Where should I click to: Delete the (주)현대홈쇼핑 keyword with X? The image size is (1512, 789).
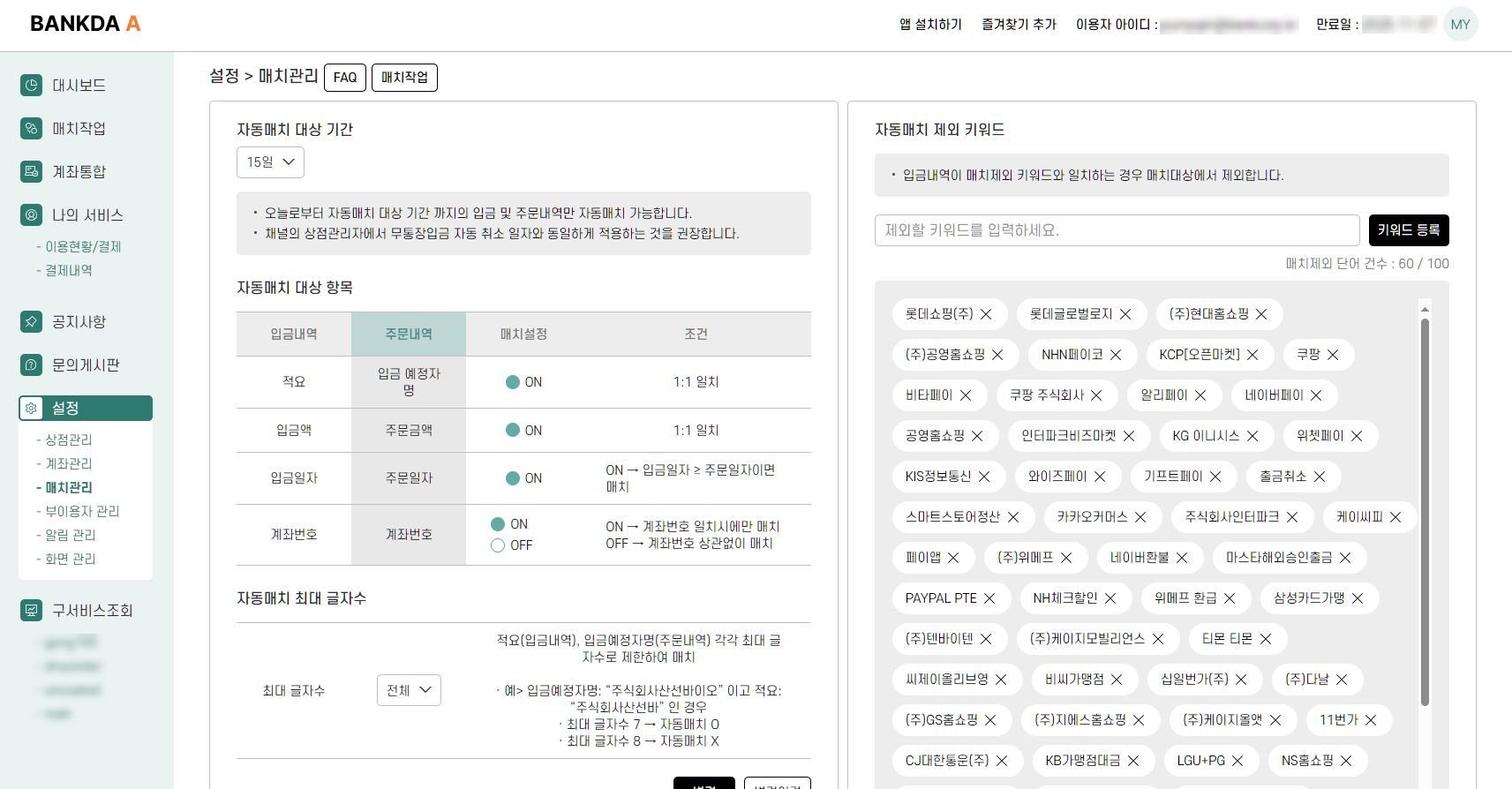tap(1261, 314)
